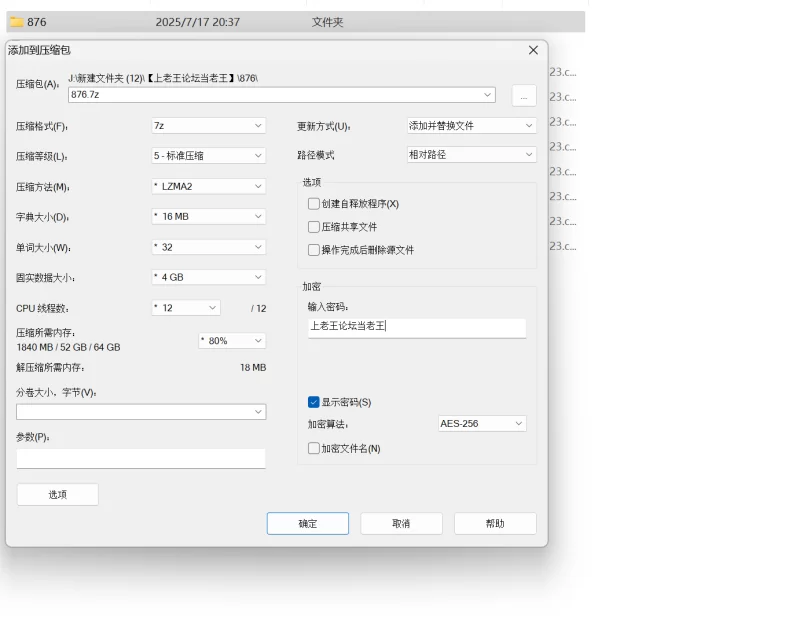Close the 添加到压缩包 dialog
The width and height of the screenshot is (800, 634).
pos(533,50)
